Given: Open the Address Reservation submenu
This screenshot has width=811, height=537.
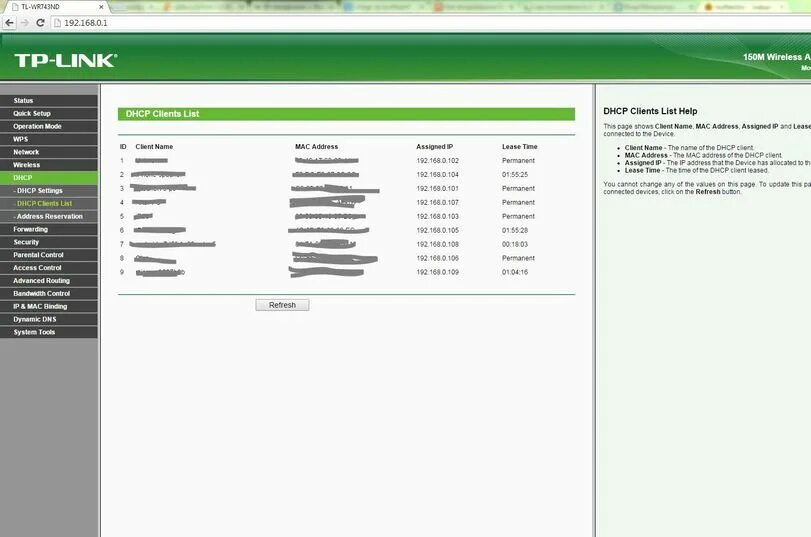Looking at the screenshot, I should (x=49, y=217).
